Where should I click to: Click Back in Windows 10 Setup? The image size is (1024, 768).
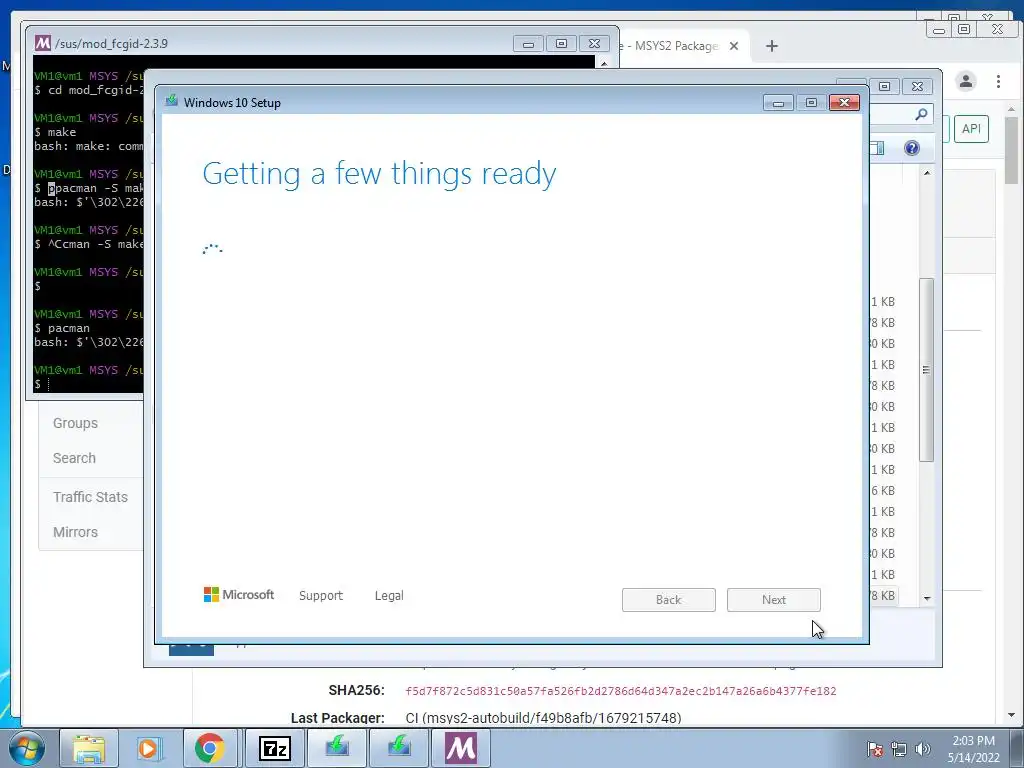point(669,600)
